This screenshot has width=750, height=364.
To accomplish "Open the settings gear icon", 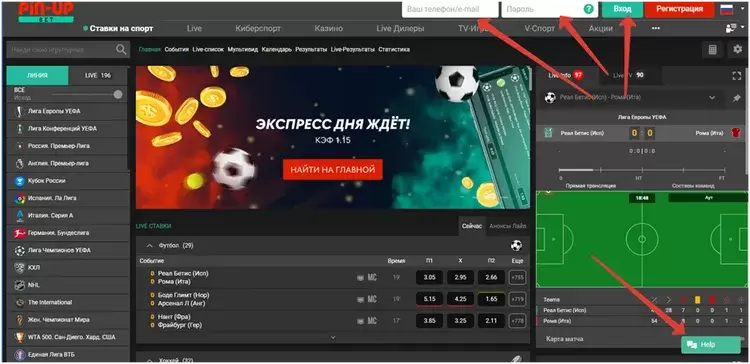I will coord(738,49).
